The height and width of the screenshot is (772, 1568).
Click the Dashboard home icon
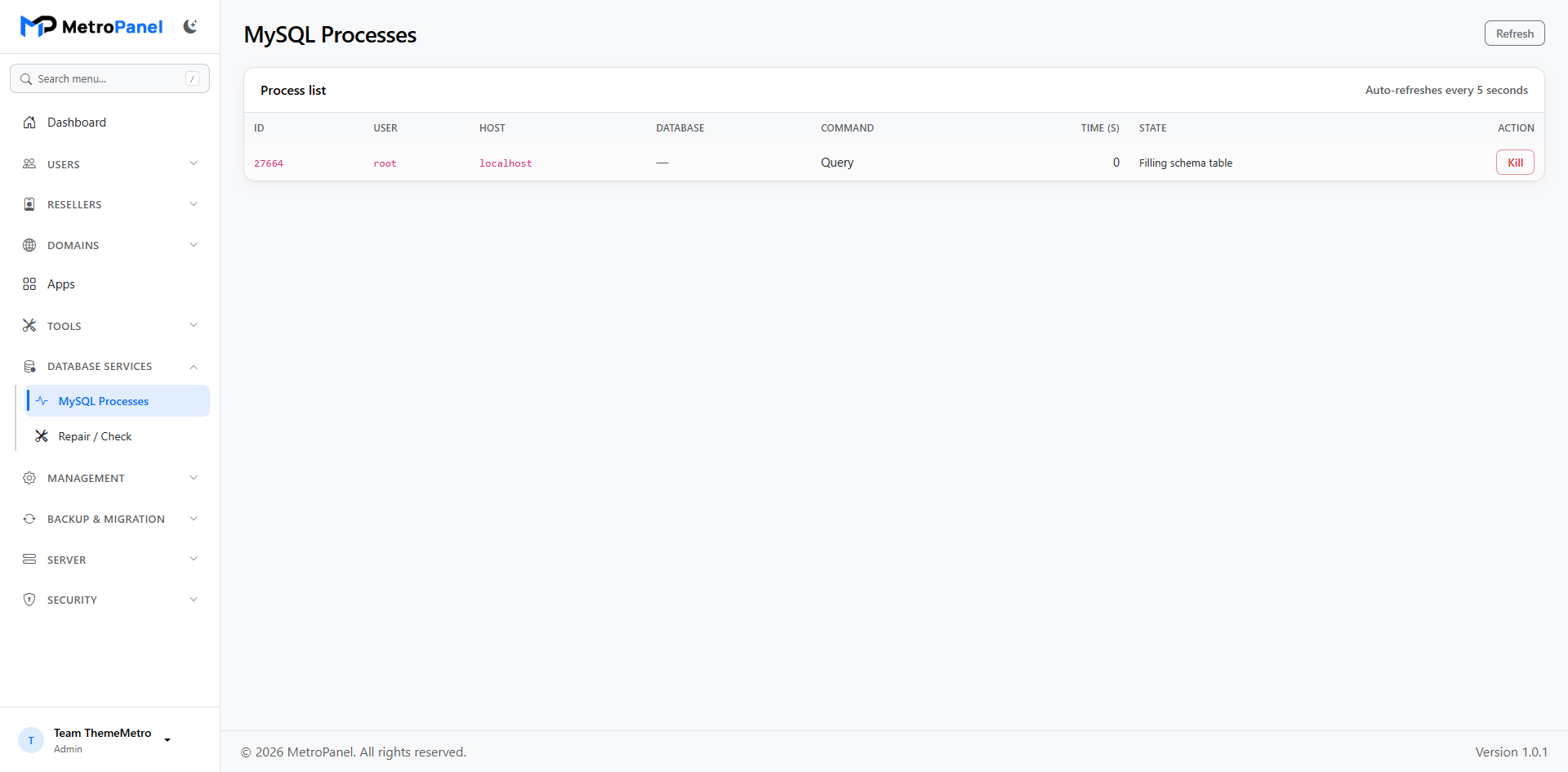pyautogui.click(x=29, y=123)
